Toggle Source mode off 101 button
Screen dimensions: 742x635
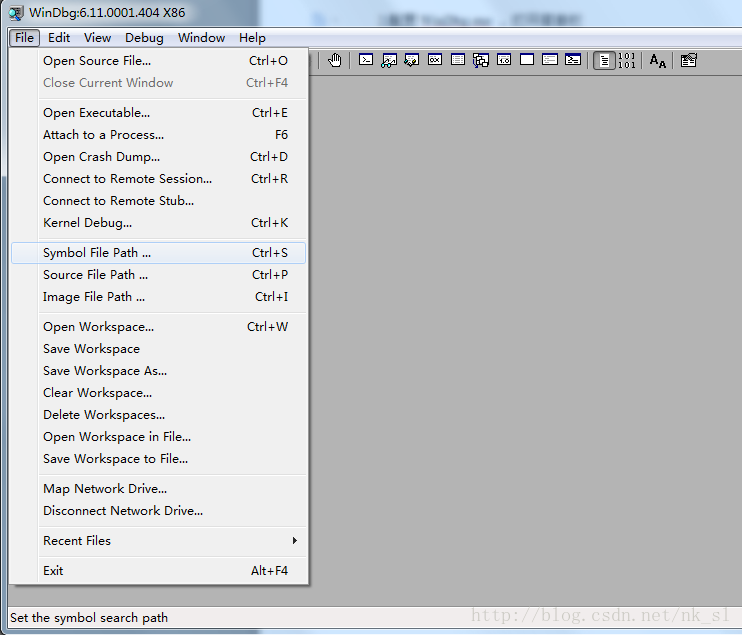tap(627, 61)
